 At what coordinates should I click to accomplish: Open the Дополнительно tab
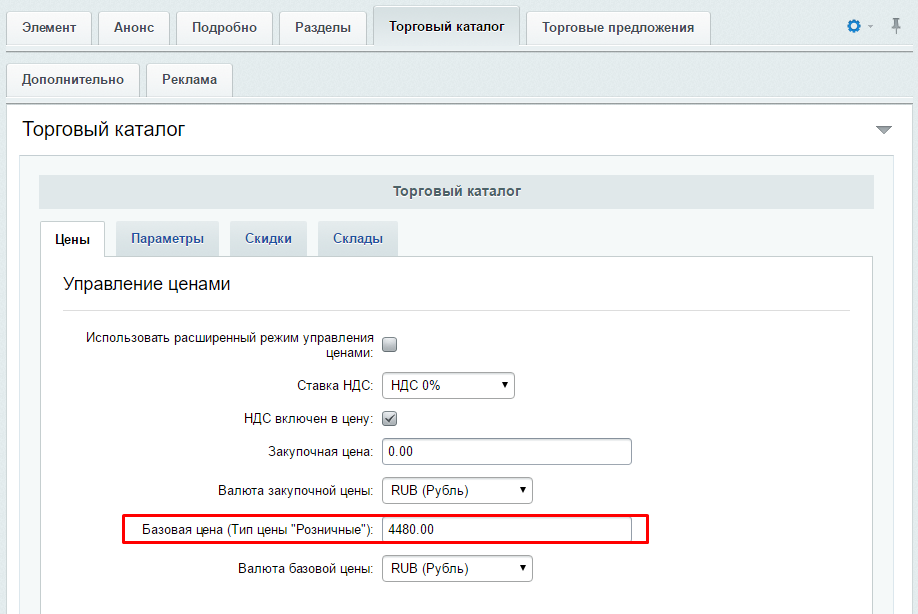[x=73, y=80]
